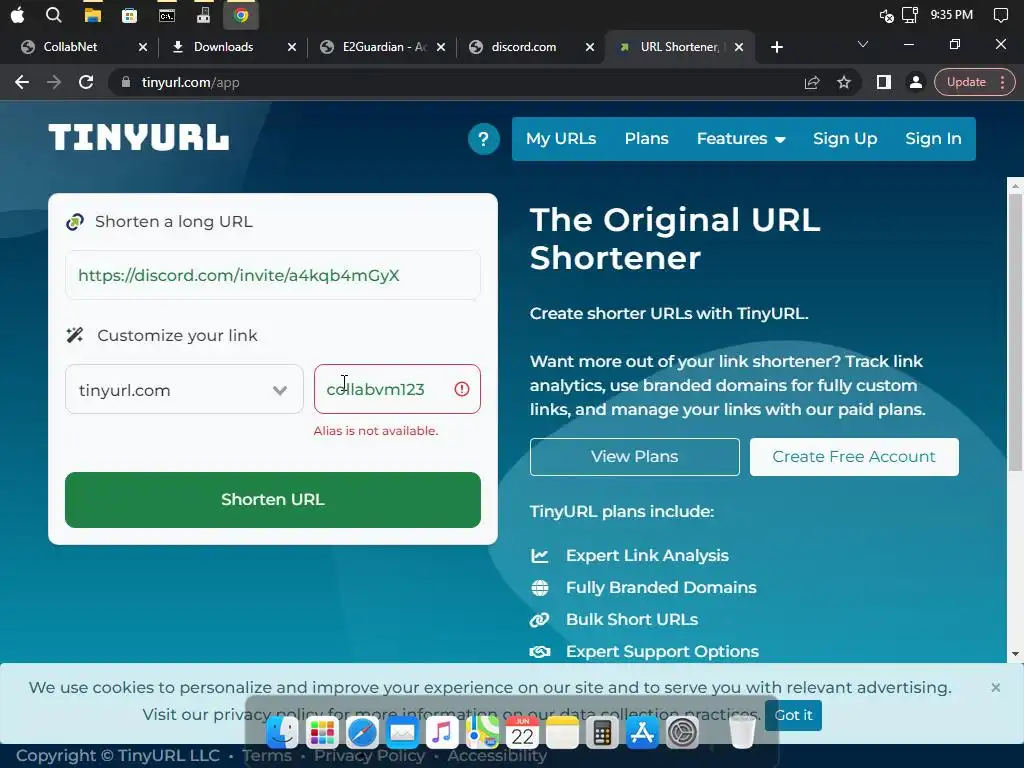1024x768 pixels.
Task: Click the alias error warning icon
Action: click(x=462, y=389)
